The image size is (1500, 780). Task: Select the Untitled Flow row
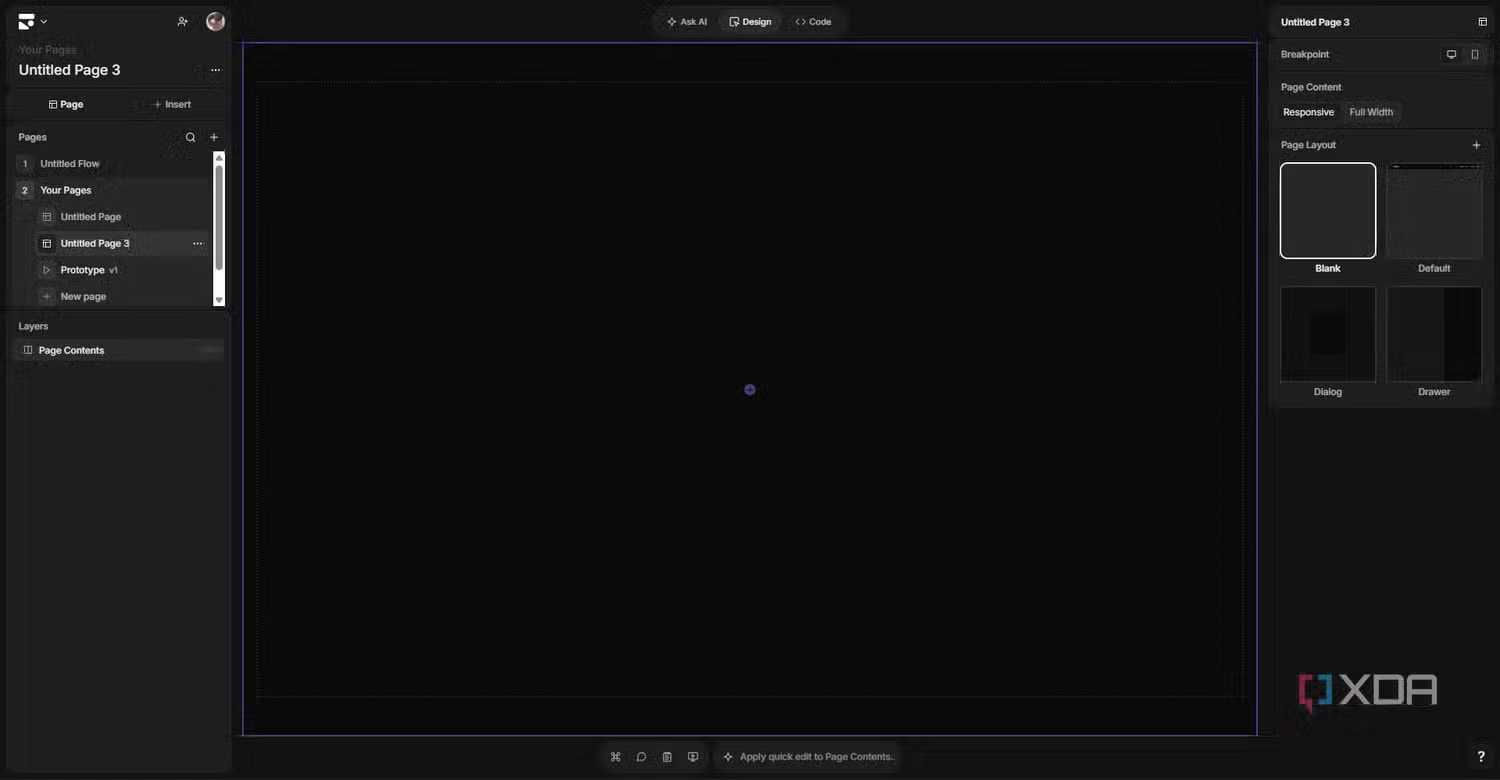point(113,163)
